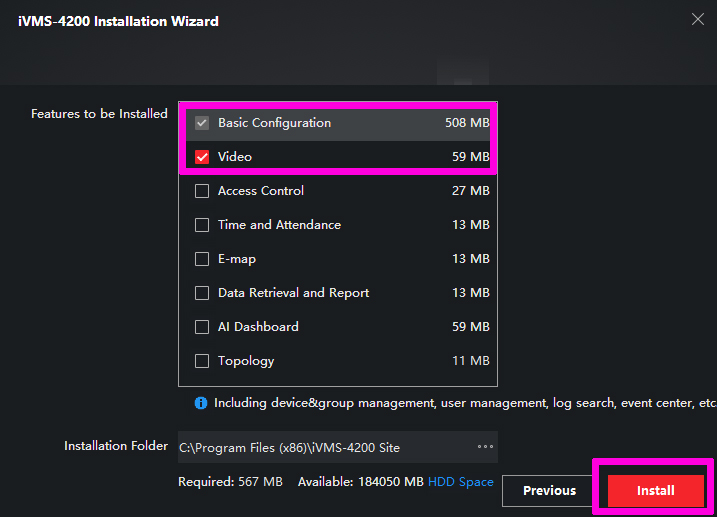Check the Time and Attendance checkbox
This screenshot has height=517, width=717.
click(x=202, y=225)
